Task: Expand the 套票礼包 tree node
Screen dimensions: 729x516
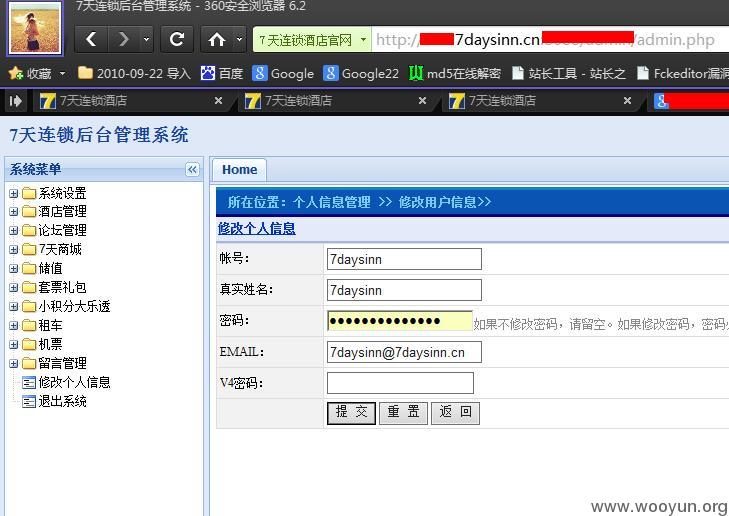Action: point(13,287)
